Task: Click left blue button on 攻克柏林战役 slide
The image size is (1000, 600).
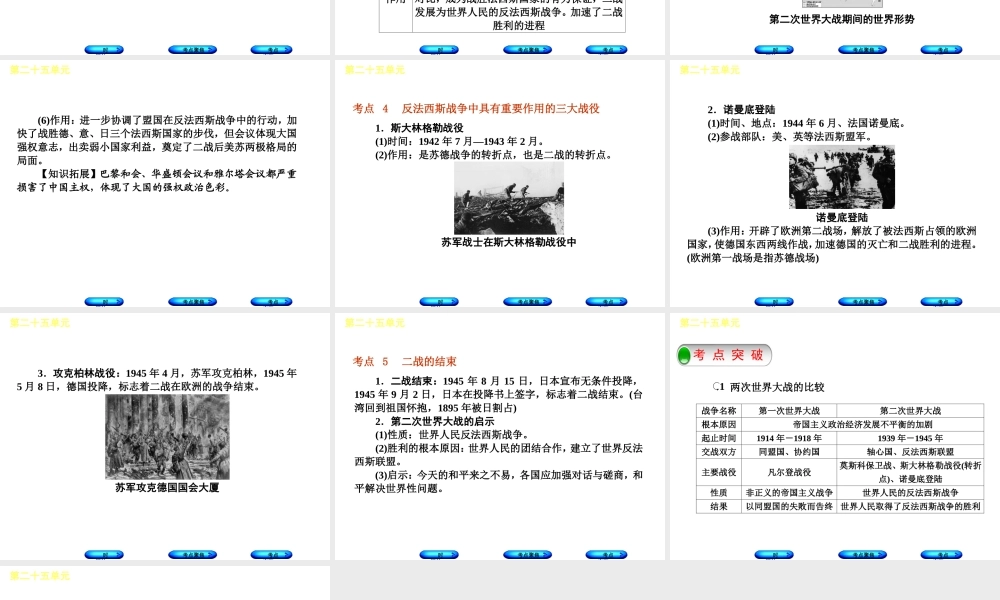Action: pyautogui.click(x=104, y=555)
